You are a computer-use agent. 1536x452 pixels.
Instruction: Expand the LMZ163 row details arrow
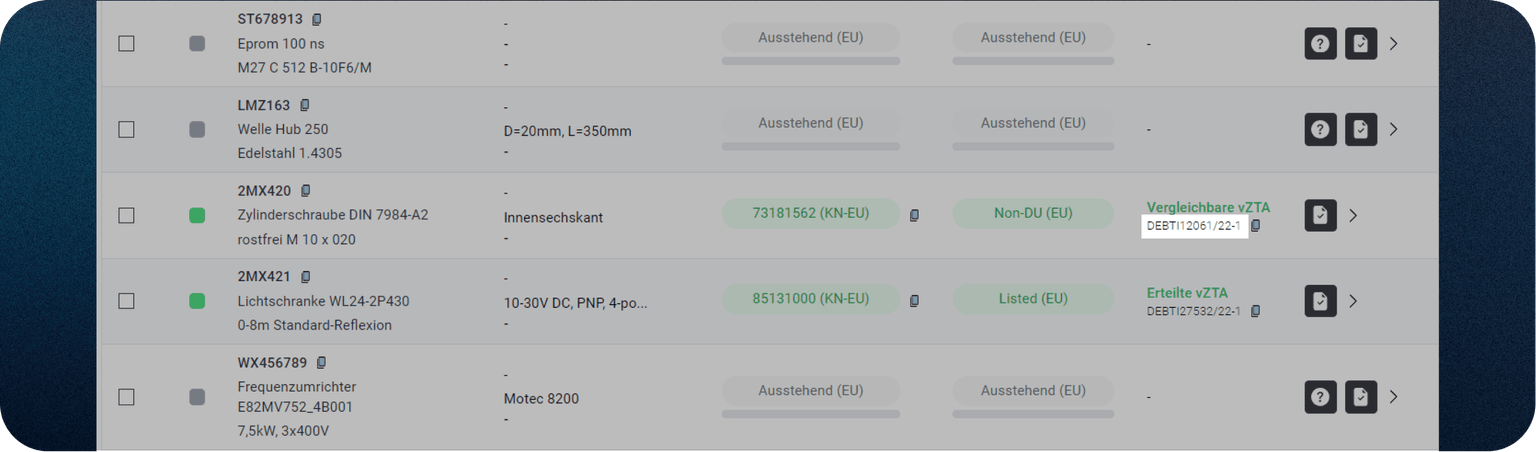tap(1394, 129)
